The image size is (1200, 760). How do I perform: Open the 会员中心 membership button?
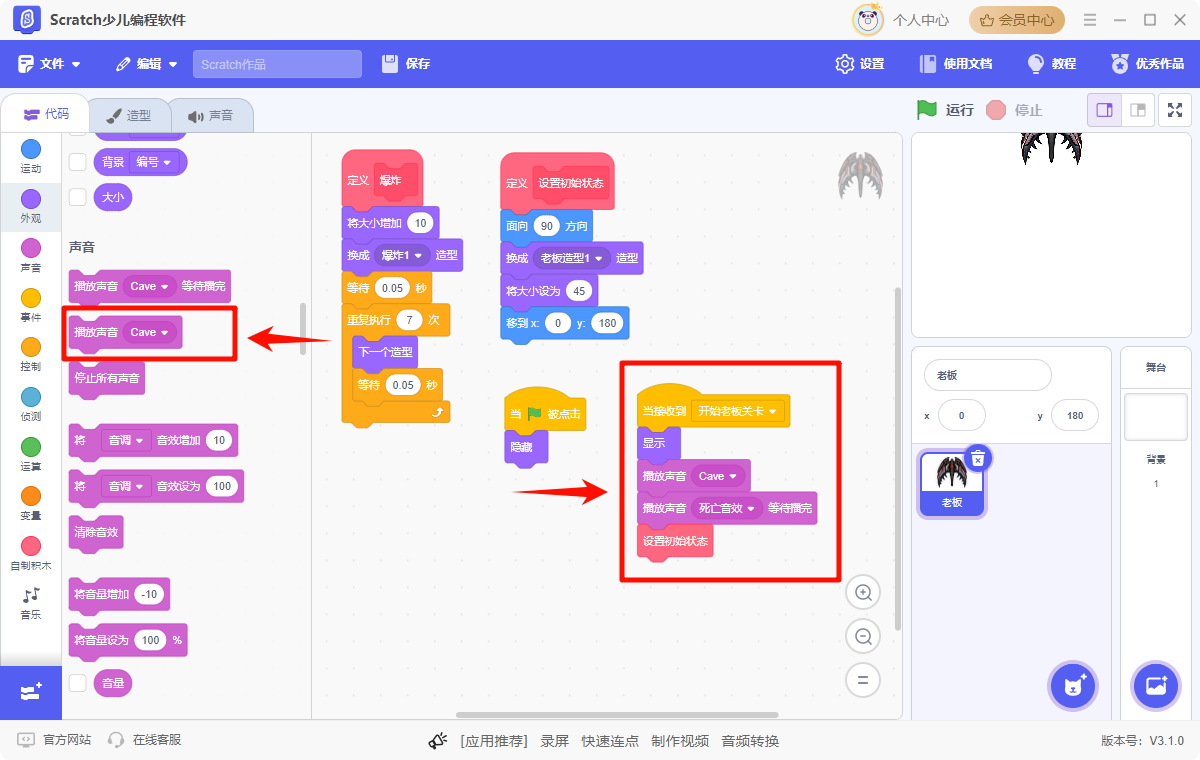pyautogui.click(x=1016, y=20)
